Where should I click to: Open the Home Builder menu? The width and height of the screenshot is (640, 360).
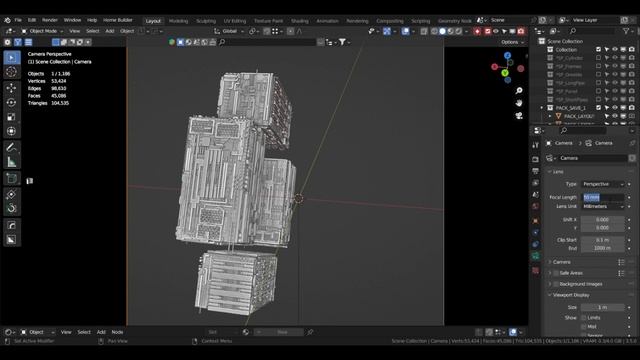click(118, 20)
